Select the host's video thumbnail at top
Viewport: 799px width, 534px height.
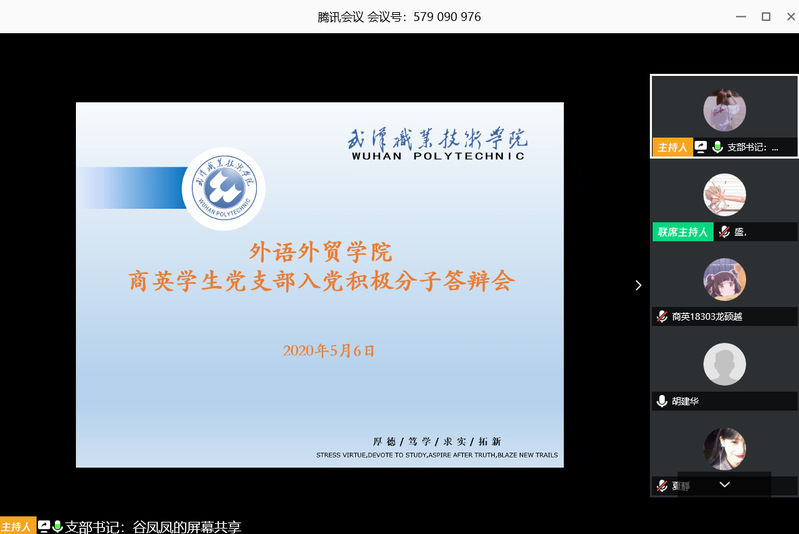[x=724, y=109]
